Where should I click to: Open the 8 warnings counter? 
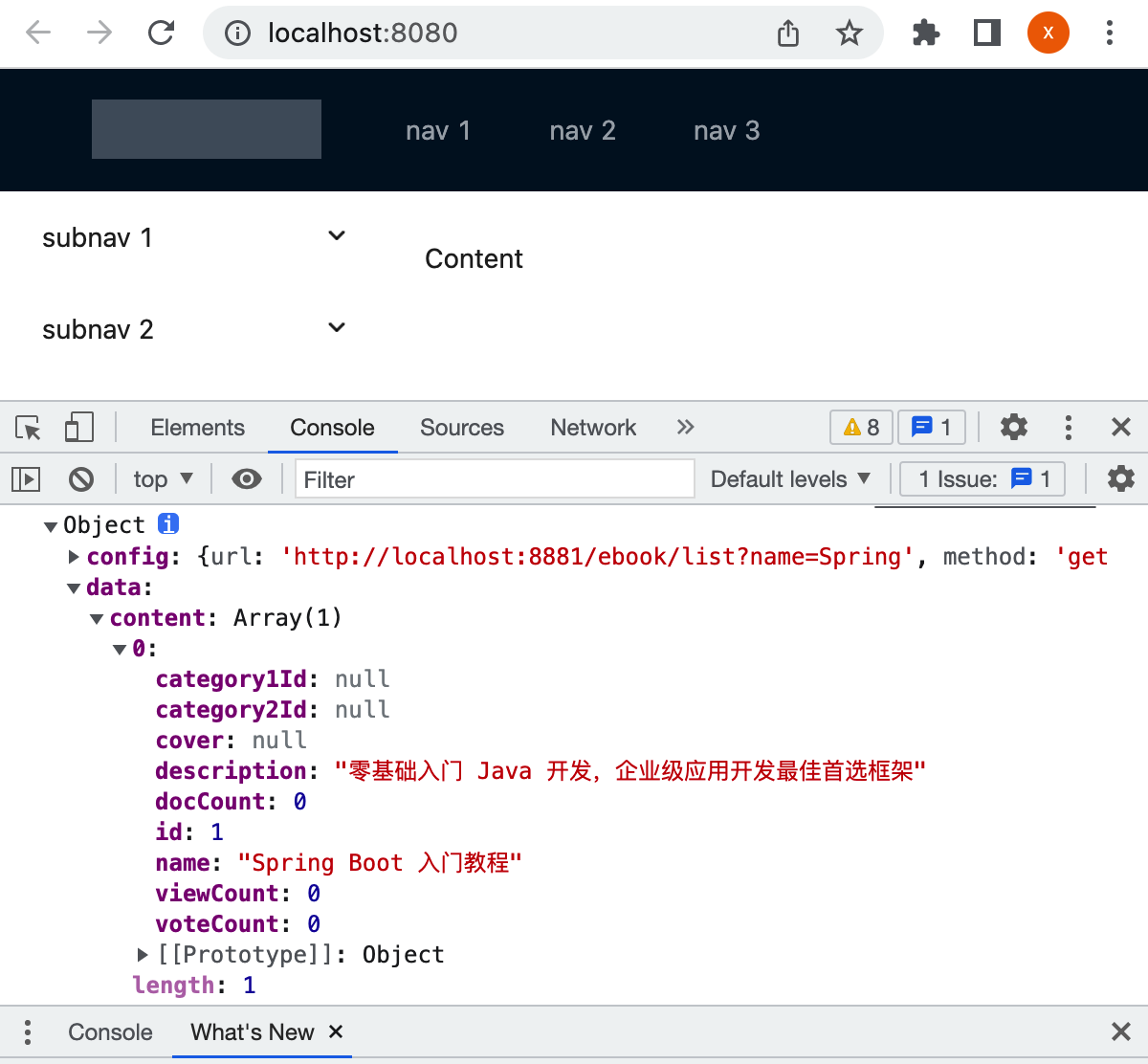(x=861, y=427)
